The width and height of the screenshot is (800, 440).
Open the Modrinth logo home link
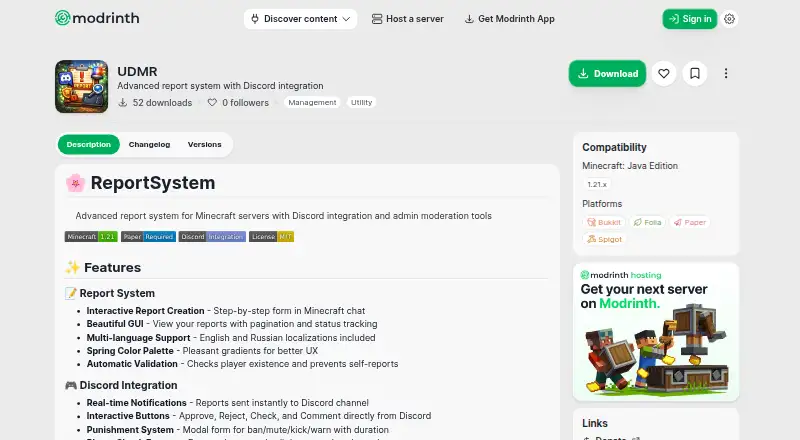[x=97, y=18]
